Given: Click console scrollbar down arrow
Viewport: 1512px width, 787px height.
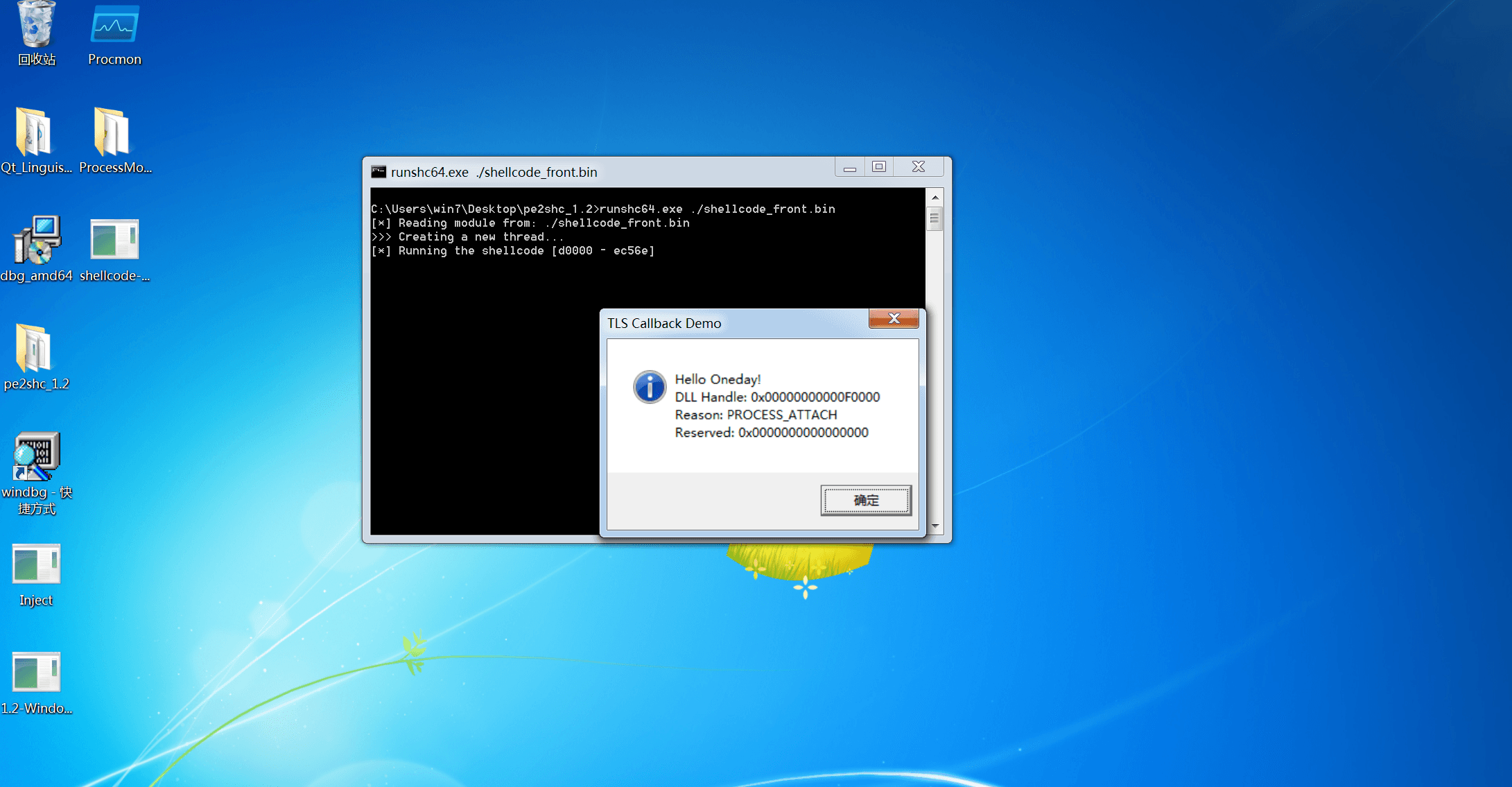Looking at the screenshot, I should [x=935, y=526].
